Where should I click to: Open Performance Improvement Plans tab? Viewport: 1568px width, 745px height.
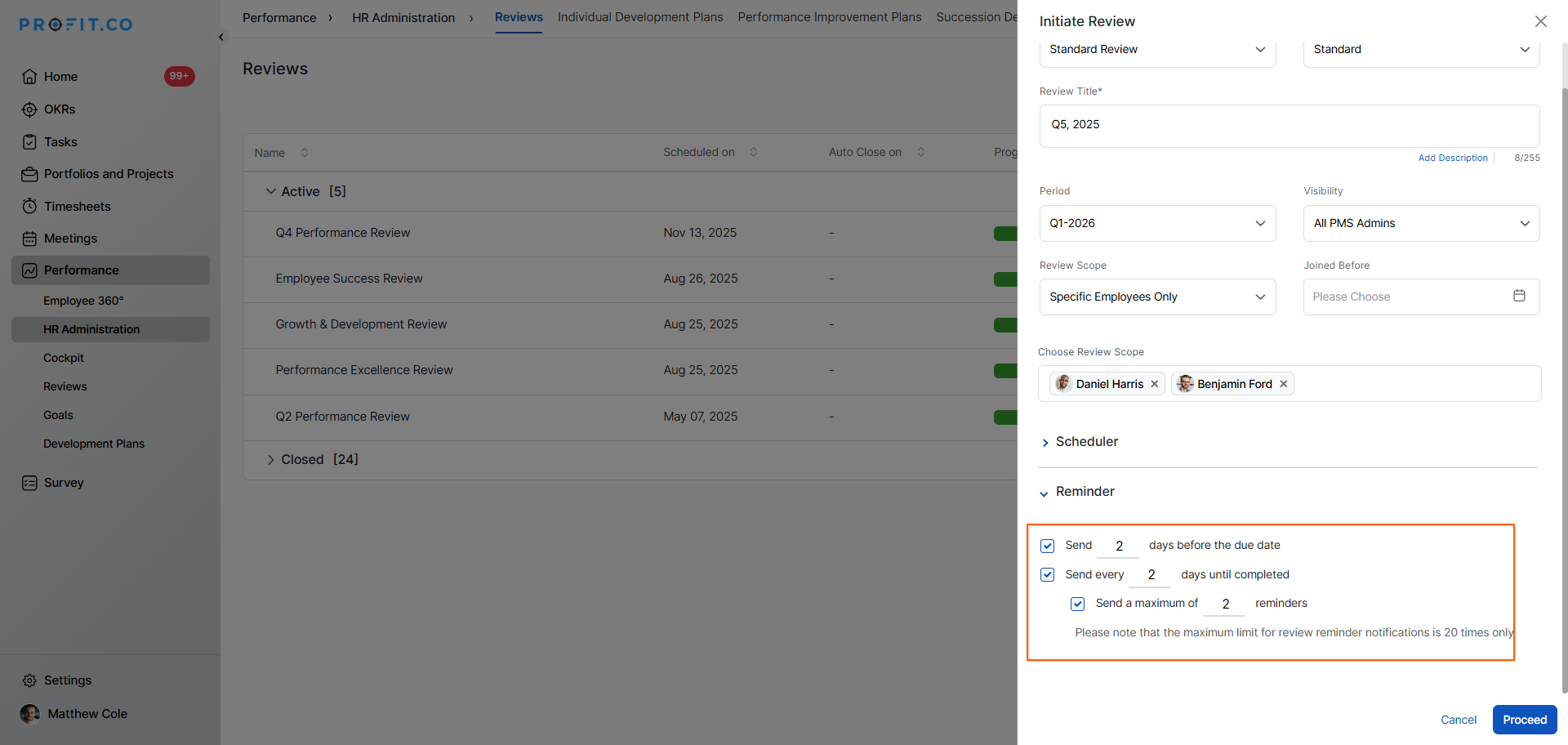[x=829, y=17]
